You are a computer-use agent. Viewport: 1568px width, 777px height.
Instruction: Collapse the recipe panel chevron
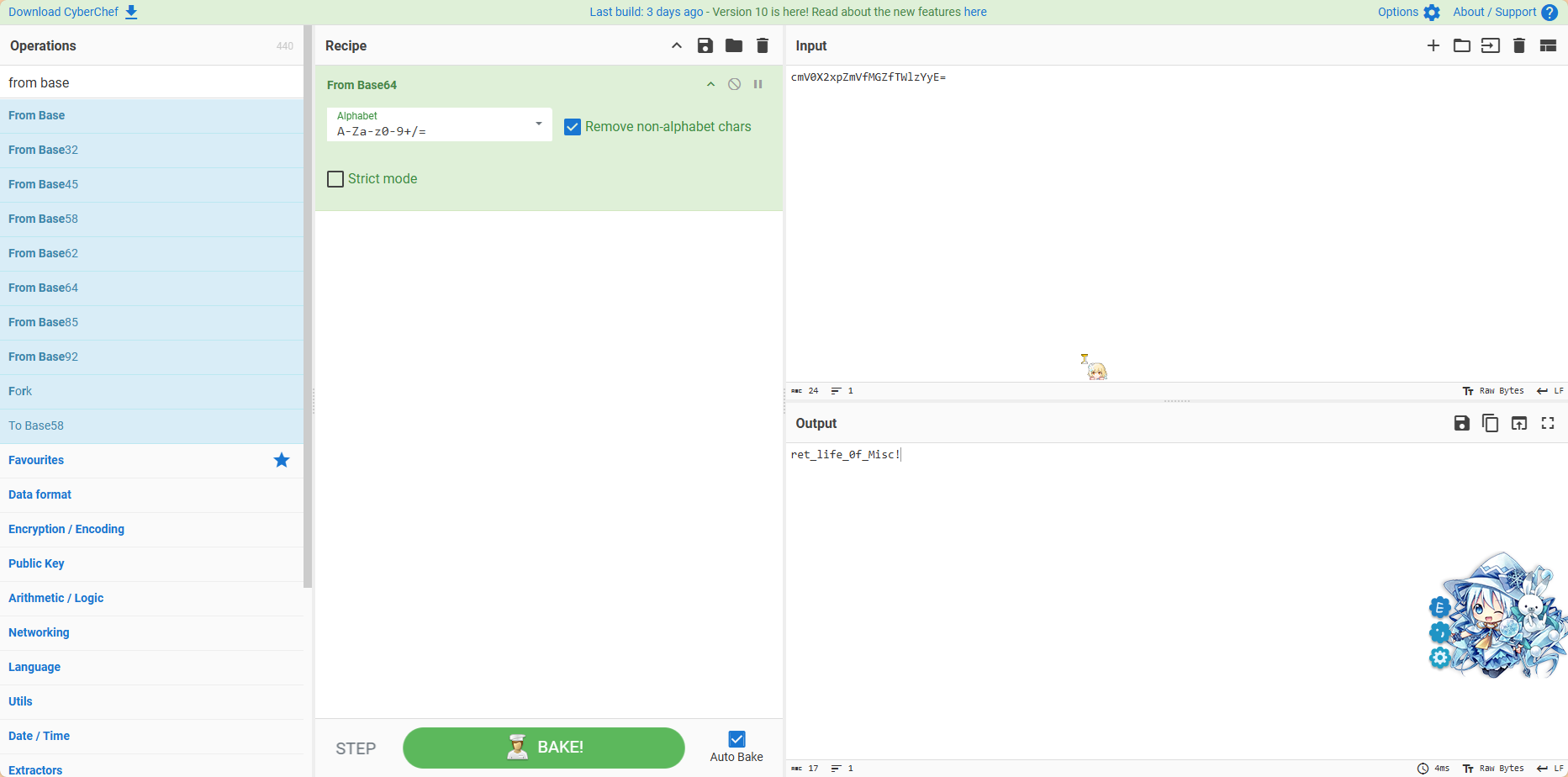pyautogui.click(x=676, y=45)
